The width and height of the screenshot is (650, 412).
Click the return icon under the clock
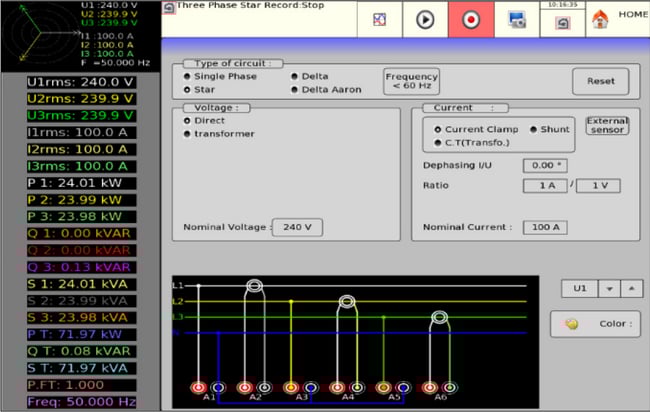pos(563,23)
